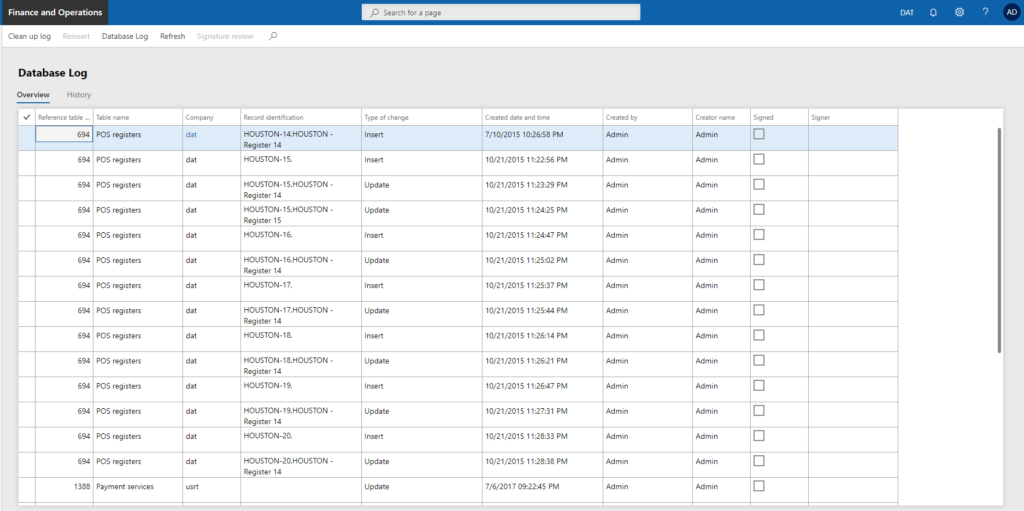Screen dimensions: 1024x511
Task: Refresh the database log
Action: click(172, 37)
